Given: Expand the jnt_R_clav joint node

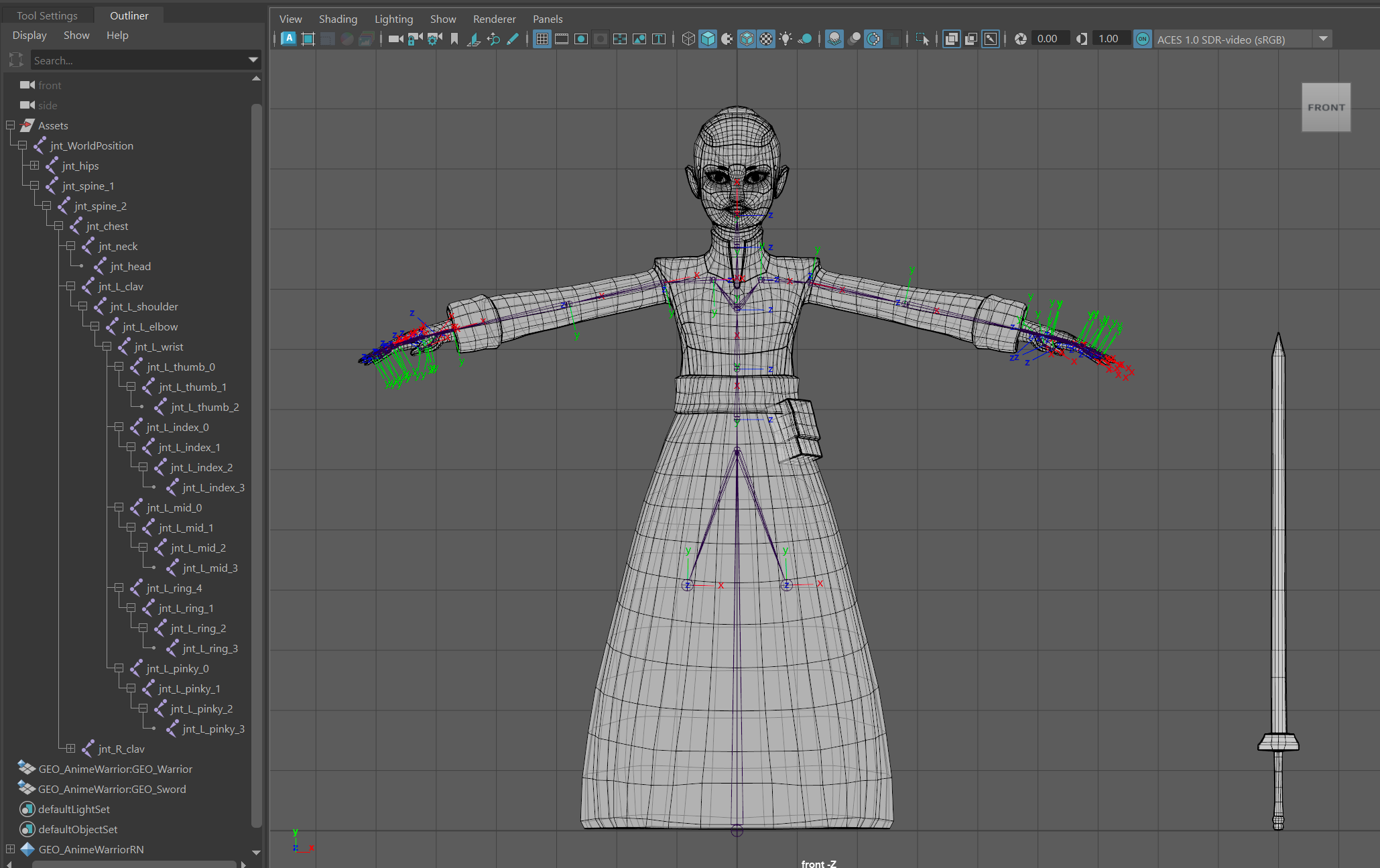Looking at the screenshot, I should (x=70, y=749).
